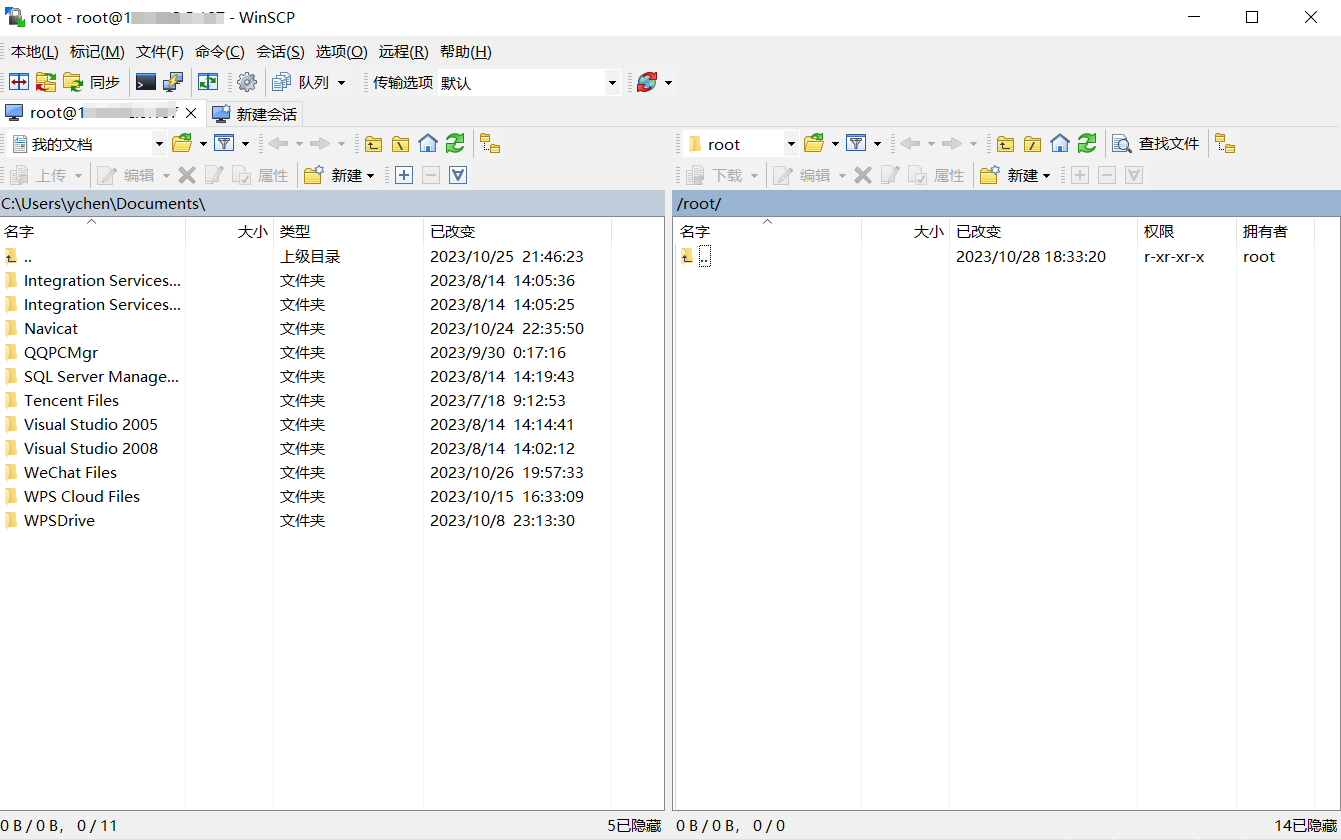
Task: Click the remote panel 新建 button
Action: coord(1009,175)
